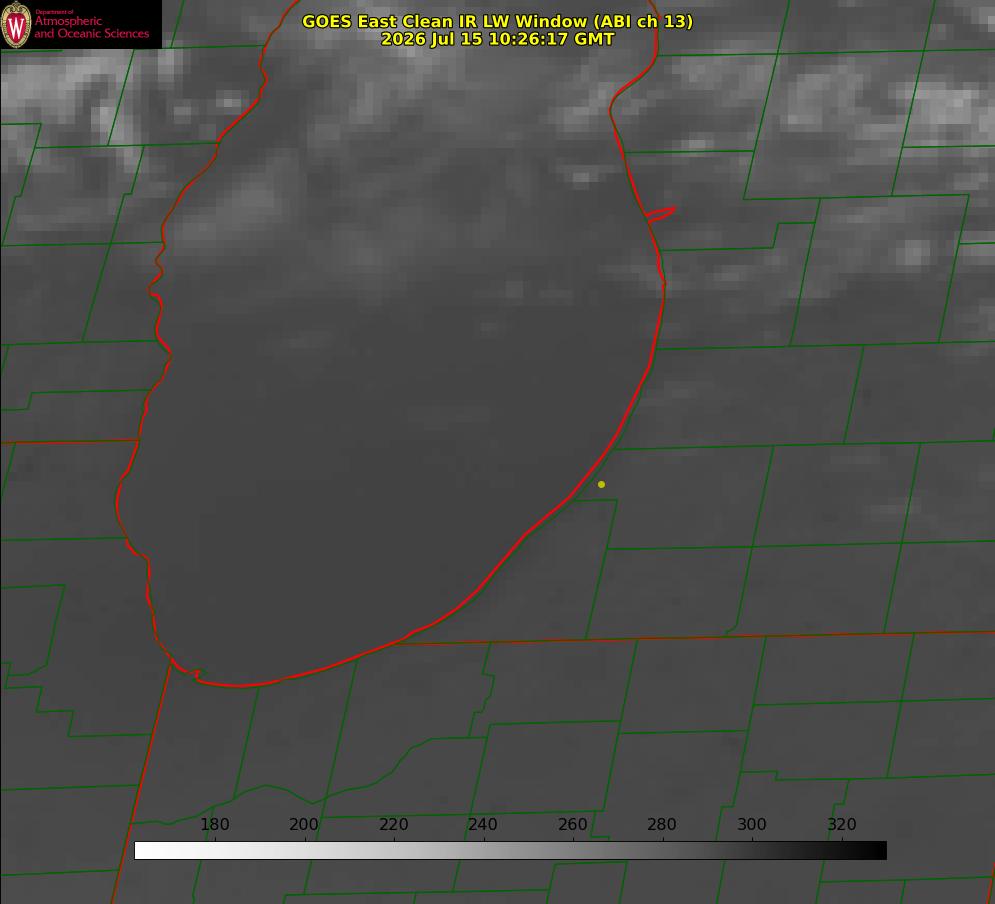Click the 220 colorbar label

click(393, 824)
